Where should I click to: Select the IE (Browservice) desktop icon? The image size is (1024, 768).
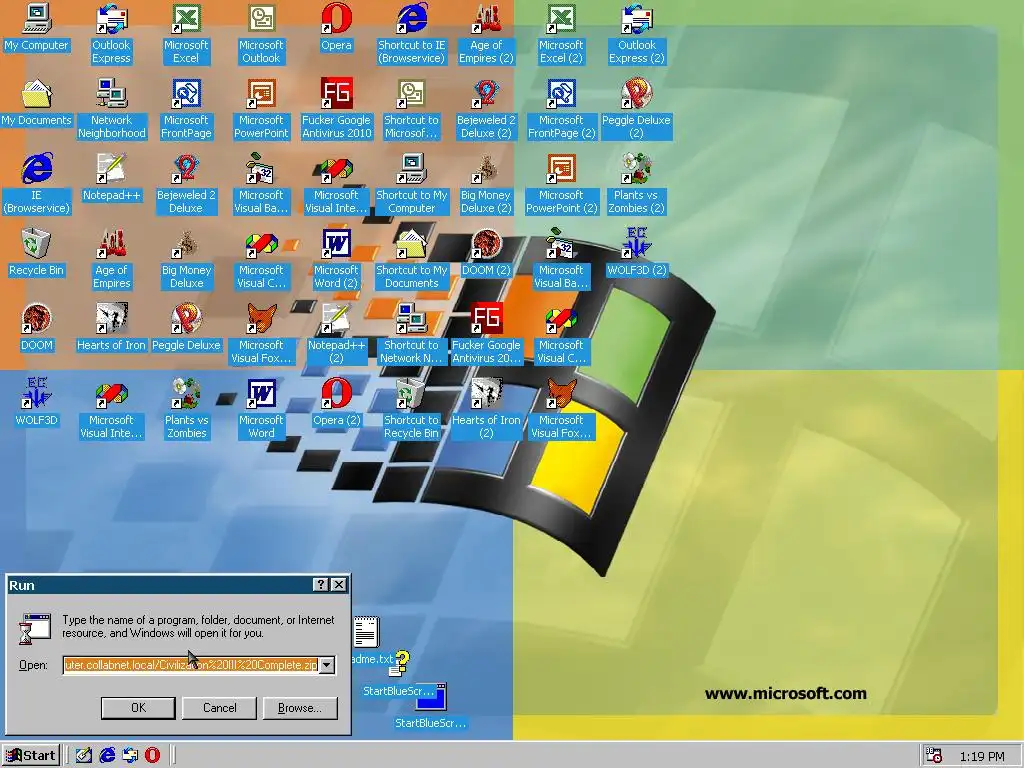point(36,184)
